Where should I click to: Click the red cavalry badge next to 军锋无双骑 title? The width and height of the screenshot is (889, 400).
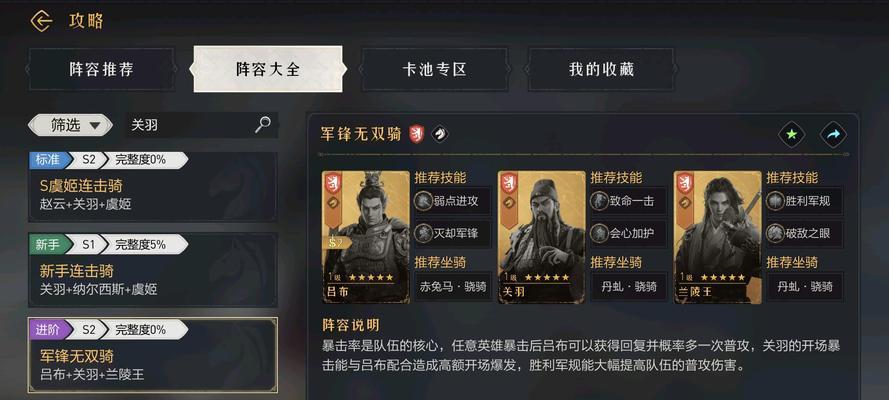[417, 134]
